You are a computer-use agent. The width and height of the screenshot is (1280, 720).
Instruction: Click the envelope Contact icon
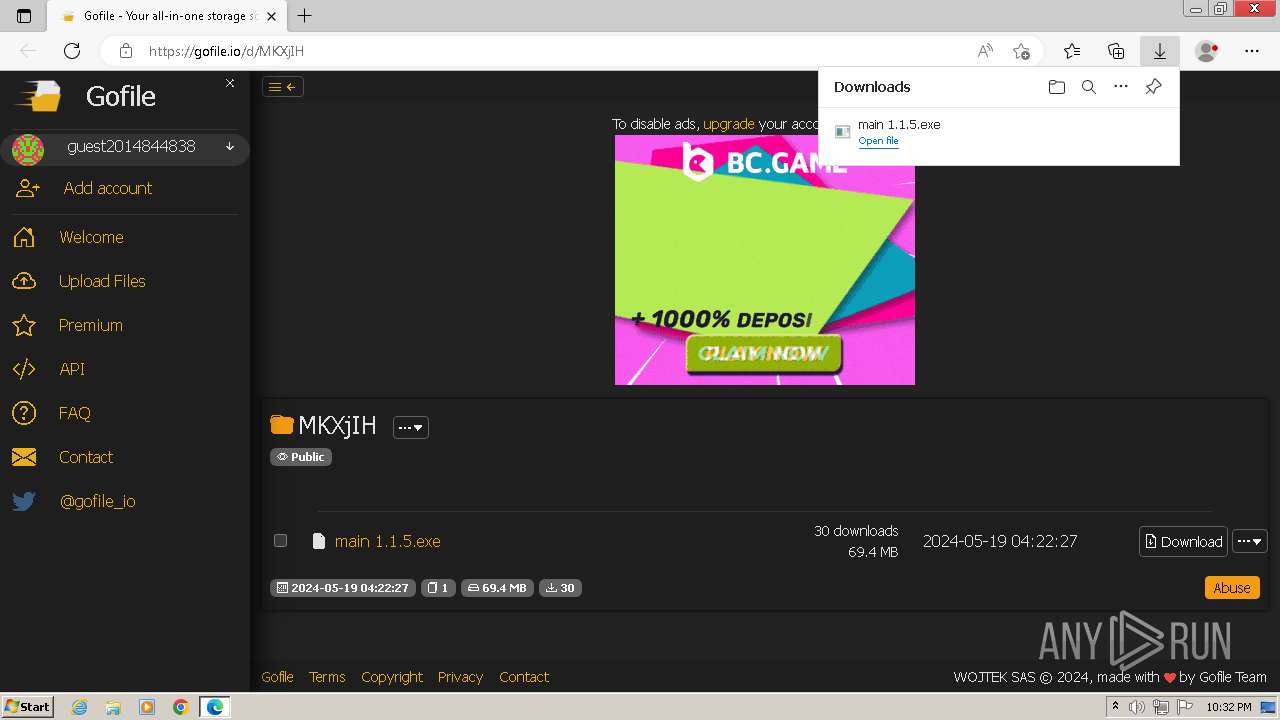pos(24,457)
